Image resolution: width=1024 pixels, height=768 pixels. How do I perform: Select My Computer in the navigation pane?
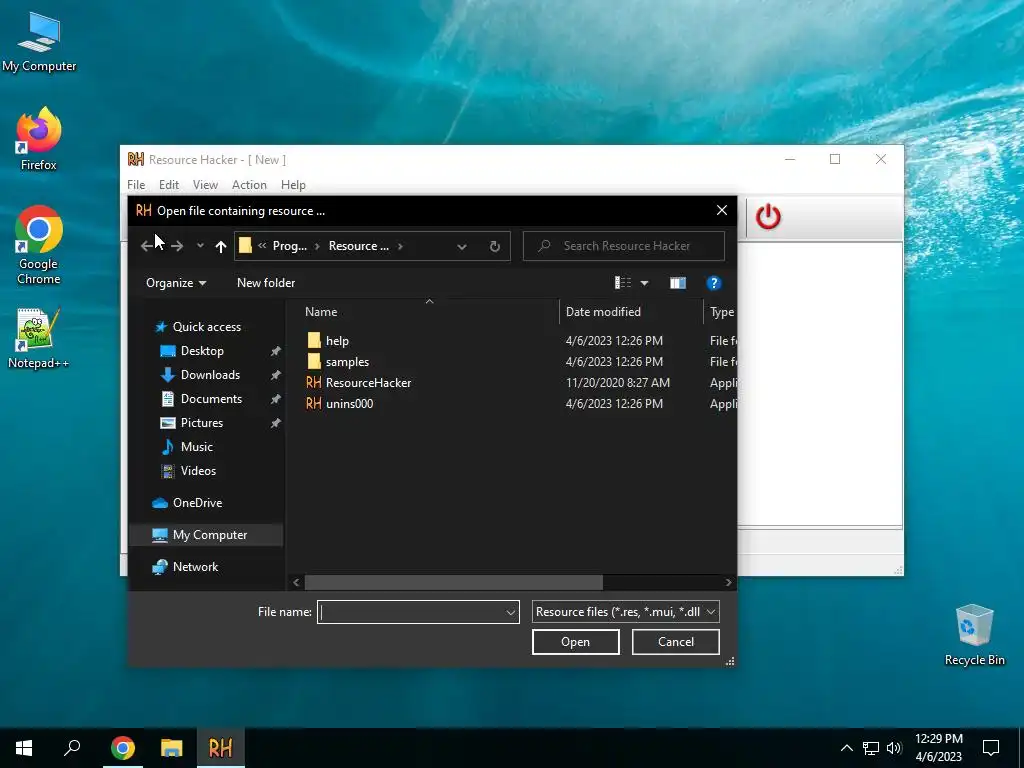pos(210,535)
